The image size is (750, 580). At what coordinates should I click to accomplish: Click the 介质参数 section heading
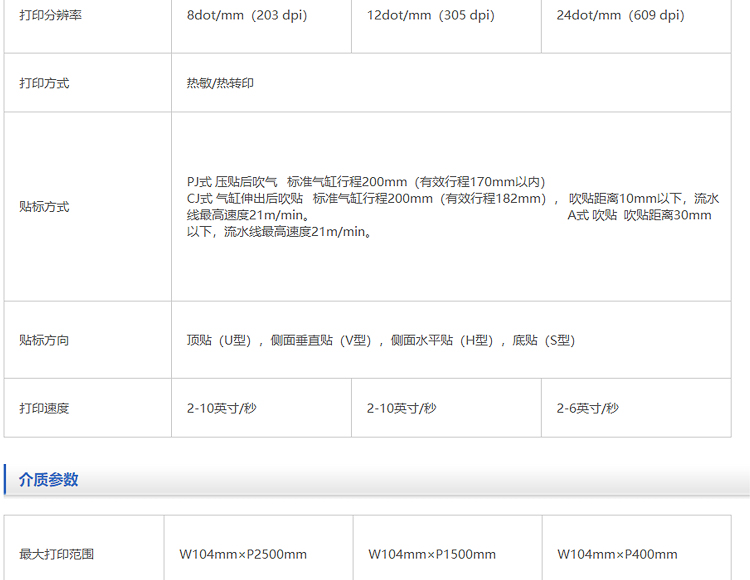coord(48,480)
